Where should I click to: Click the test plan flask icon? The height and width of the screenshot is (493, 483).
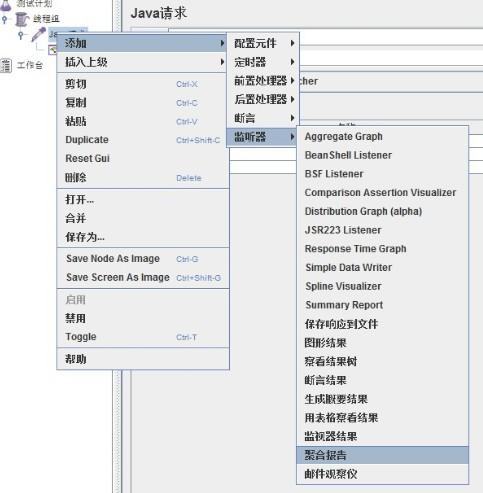[6, 4]
